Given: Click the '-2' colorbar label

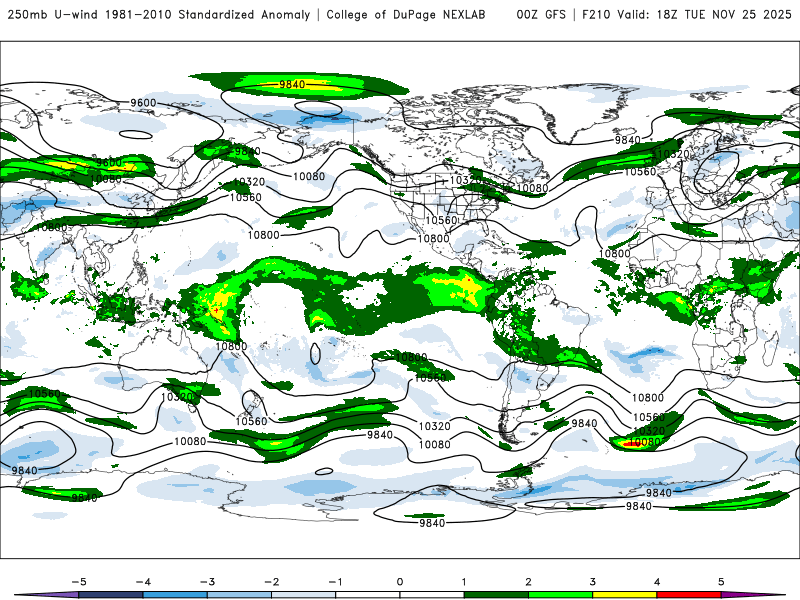Looking at the screenshot, I should click(x=271, y=582).
